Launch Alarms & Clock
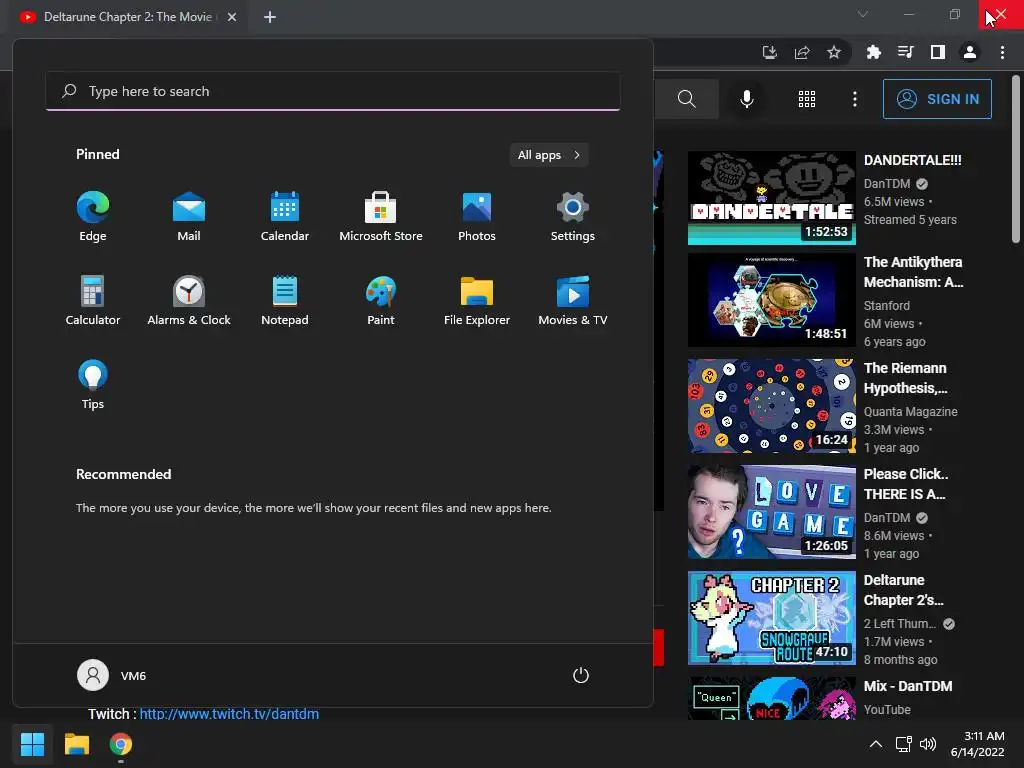 pyautogui.click(x=189, y=300)
